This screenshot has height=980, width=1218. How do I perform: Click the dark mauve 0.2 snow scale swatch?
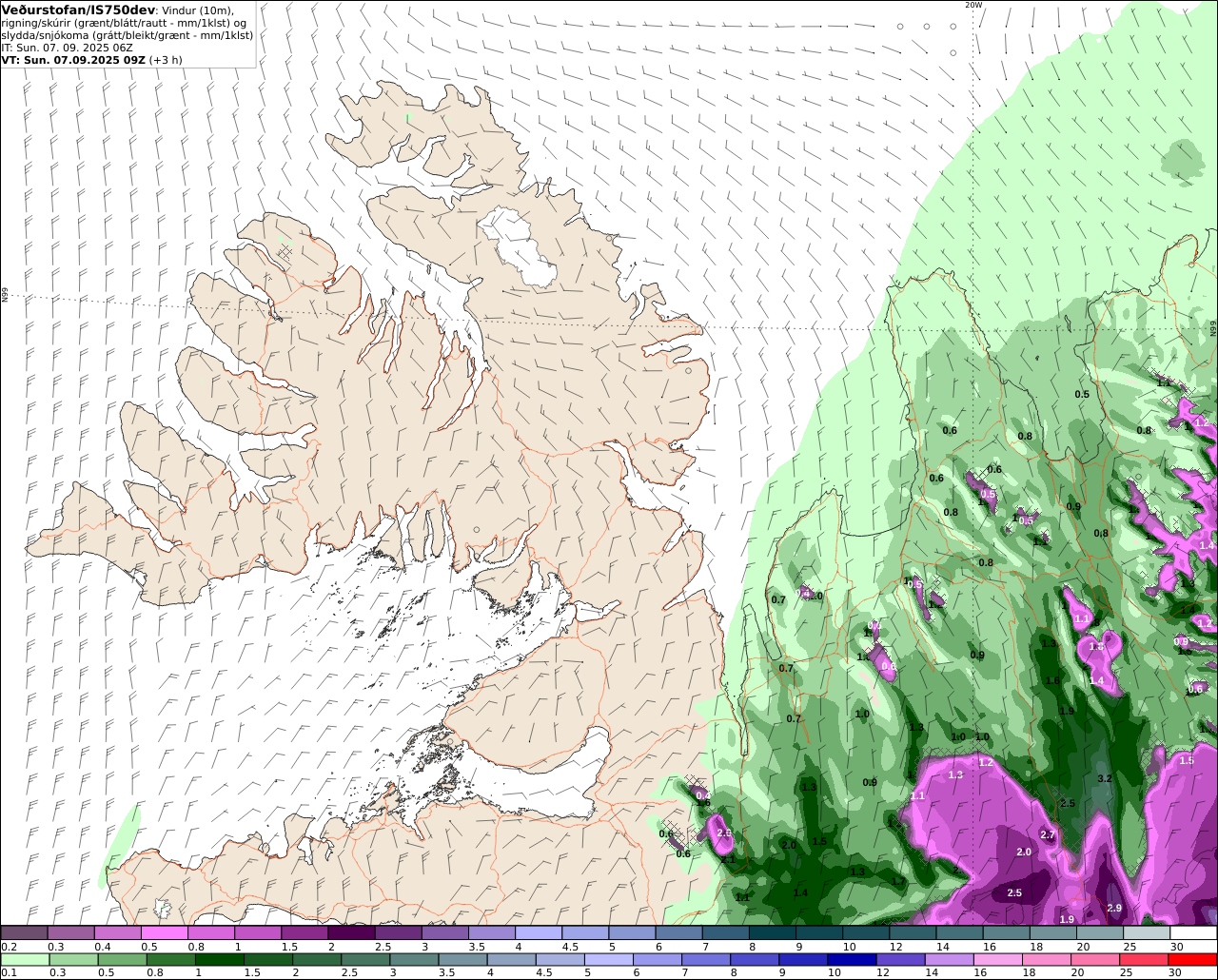24,933
